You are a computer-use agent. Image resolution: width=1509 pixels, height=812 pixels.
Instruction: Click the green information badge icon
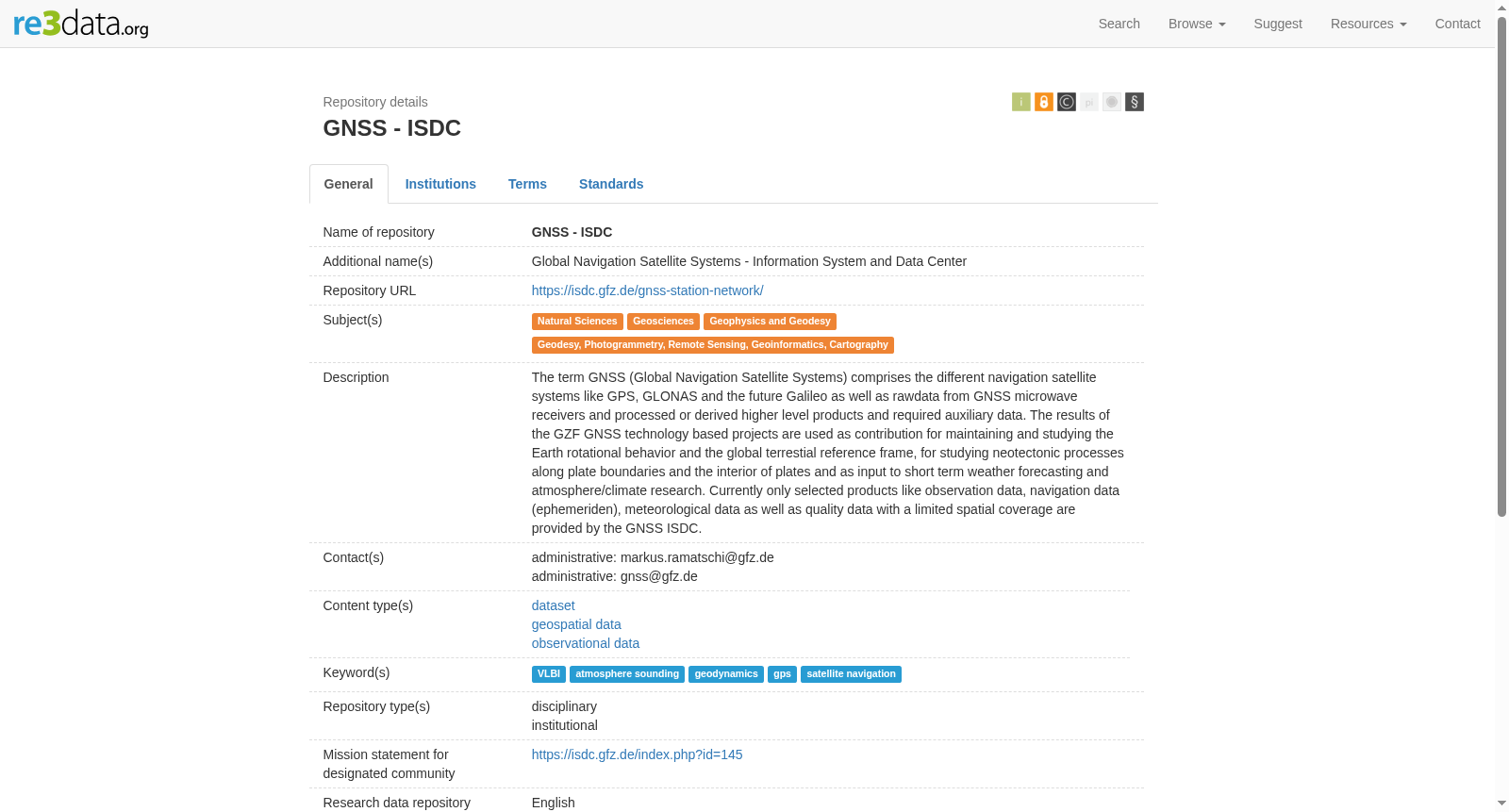pos(1021,102)
